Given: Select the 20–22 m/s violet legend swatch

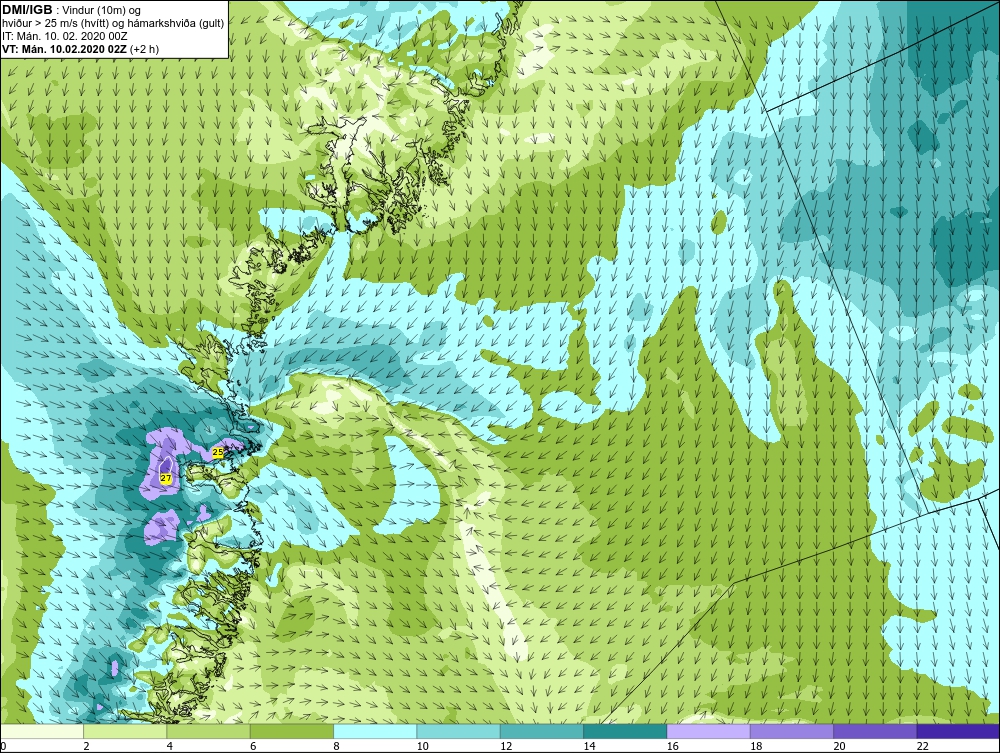Looking at the screenshot, I should pyautogui.click(x=875, y=731).
